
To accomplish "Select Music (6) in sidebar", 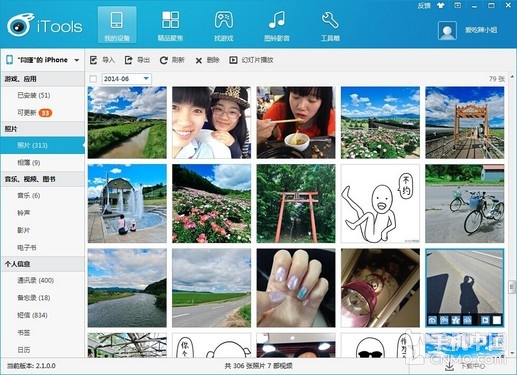I will [43, 196].
